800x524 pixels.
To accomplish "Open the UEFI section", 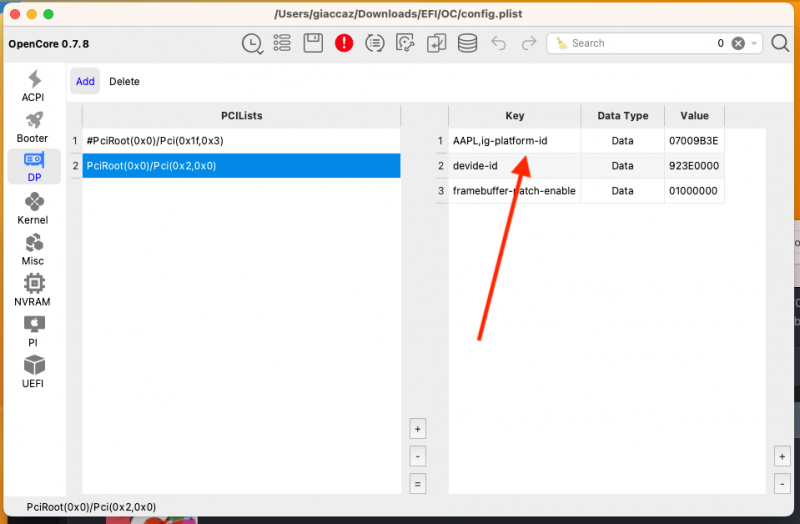I will point(33,372).
